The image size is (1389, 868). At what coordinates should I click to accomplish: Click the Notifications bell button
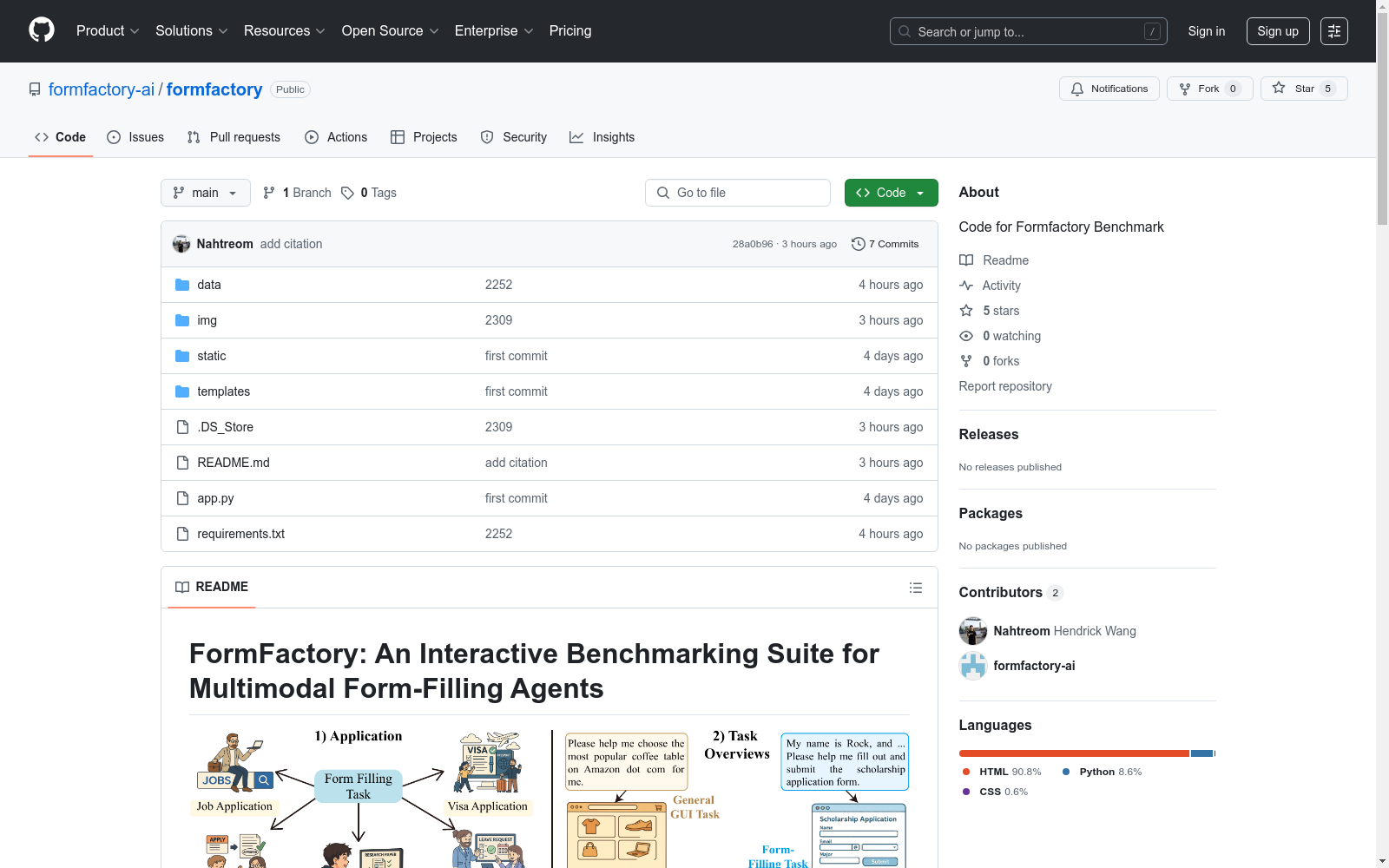[1109, 89]
